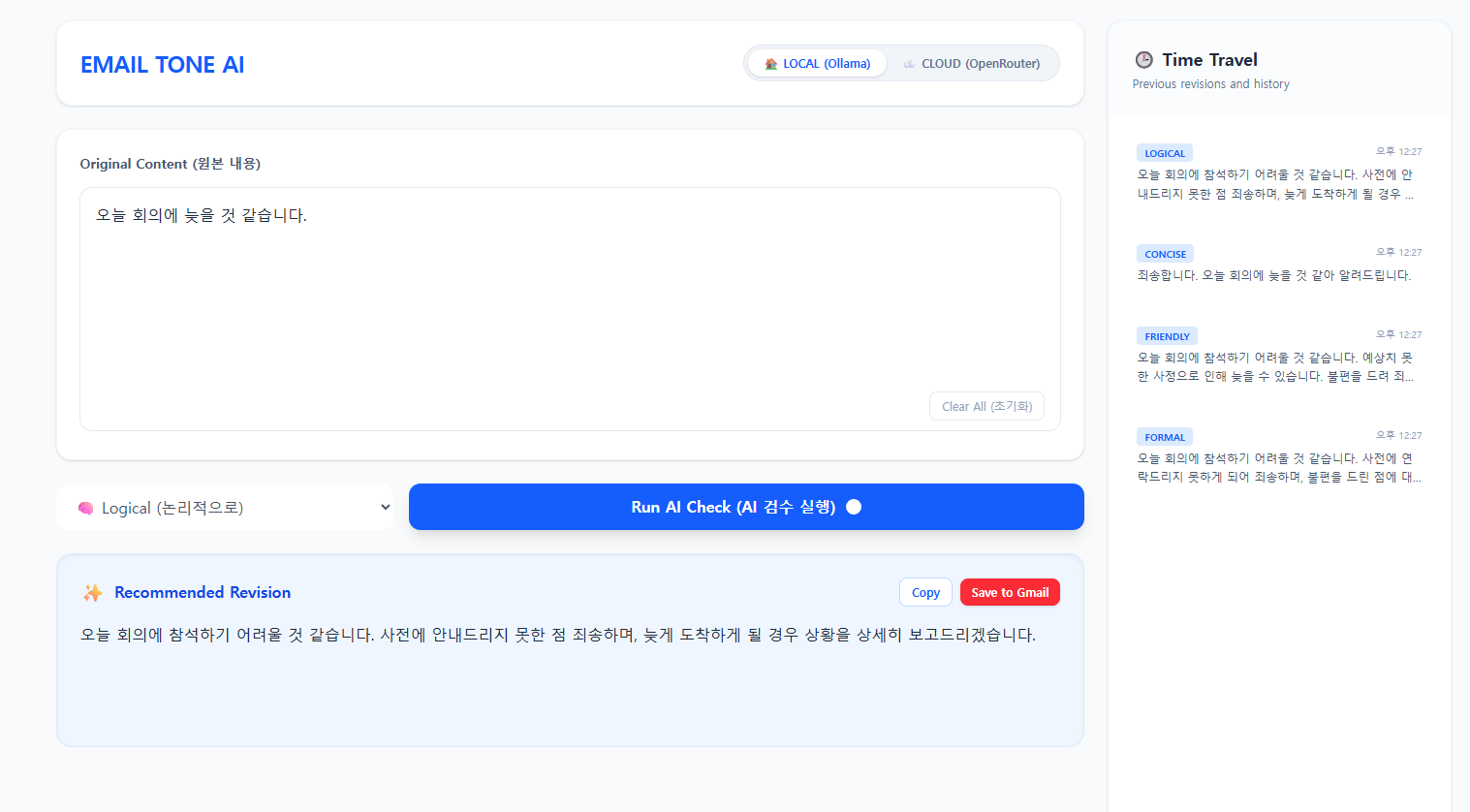Click Save to Gmail
Viewport: 1470px width, 812px height.
coord(1010,593)
